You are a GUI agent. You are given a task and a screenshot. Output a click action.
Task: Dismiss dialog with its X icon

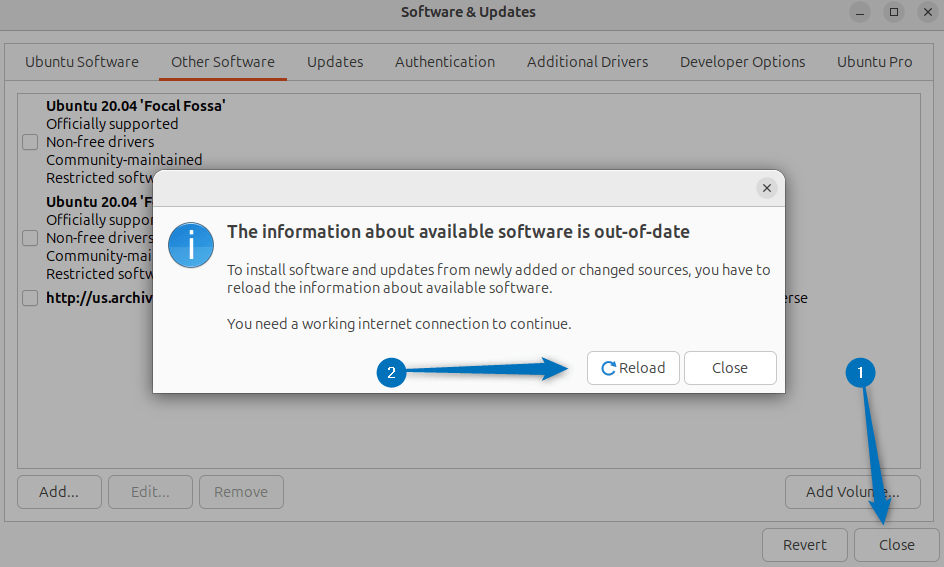click(766, 188)
